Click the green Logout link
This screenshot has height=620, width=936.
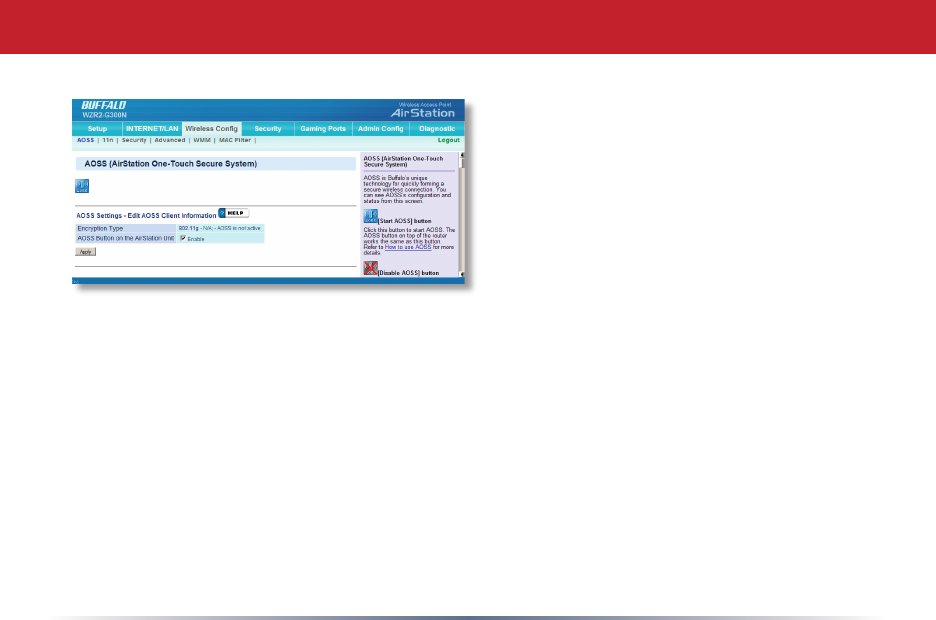[448, 140]
